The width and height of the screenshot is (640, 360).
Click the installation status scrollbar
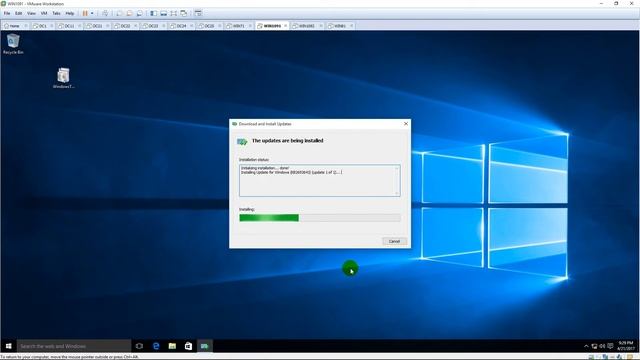tap(397, 180)
